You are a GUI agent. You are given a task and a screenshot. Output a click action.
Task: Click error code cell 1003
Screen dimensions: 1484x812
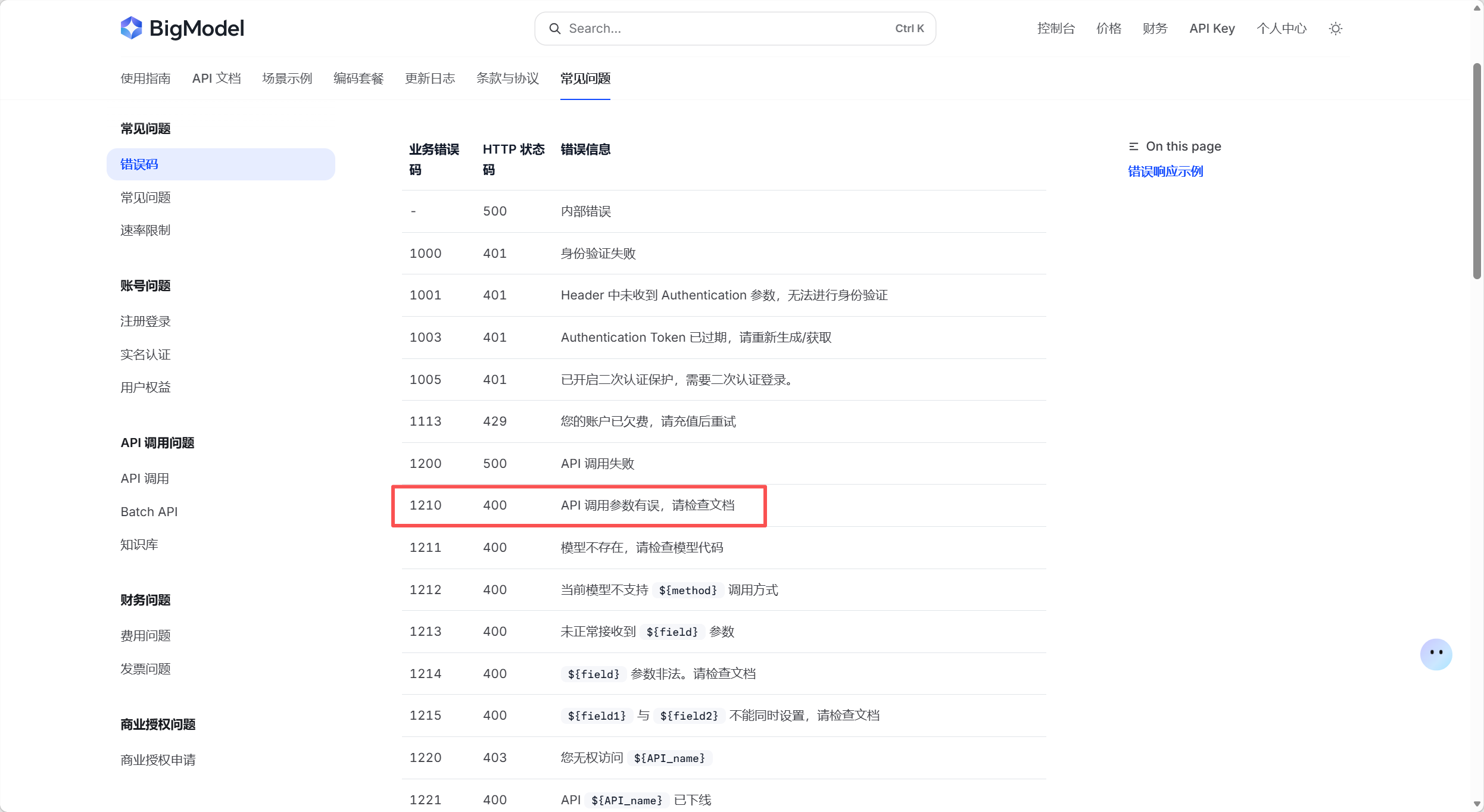point(425,338)
